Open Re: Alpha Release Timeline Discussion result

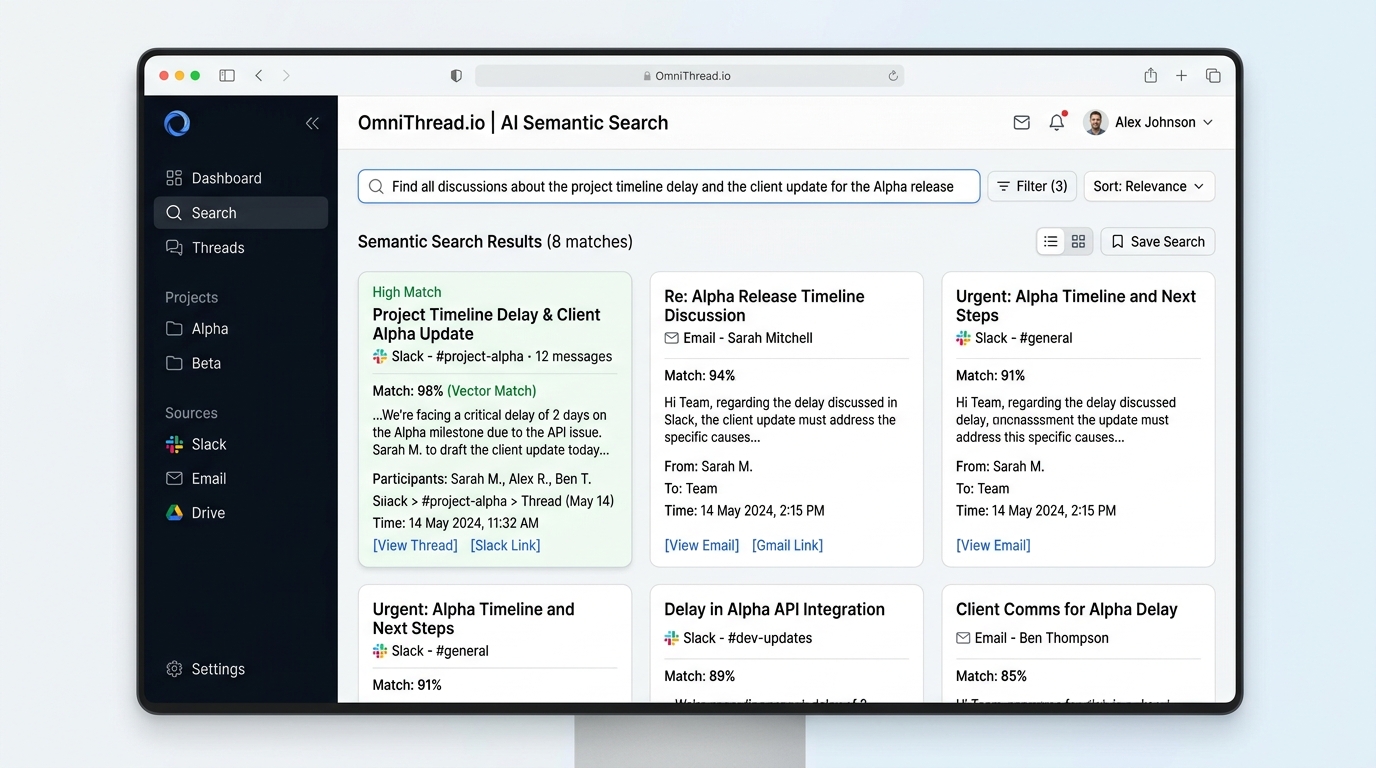click(764, 305)
